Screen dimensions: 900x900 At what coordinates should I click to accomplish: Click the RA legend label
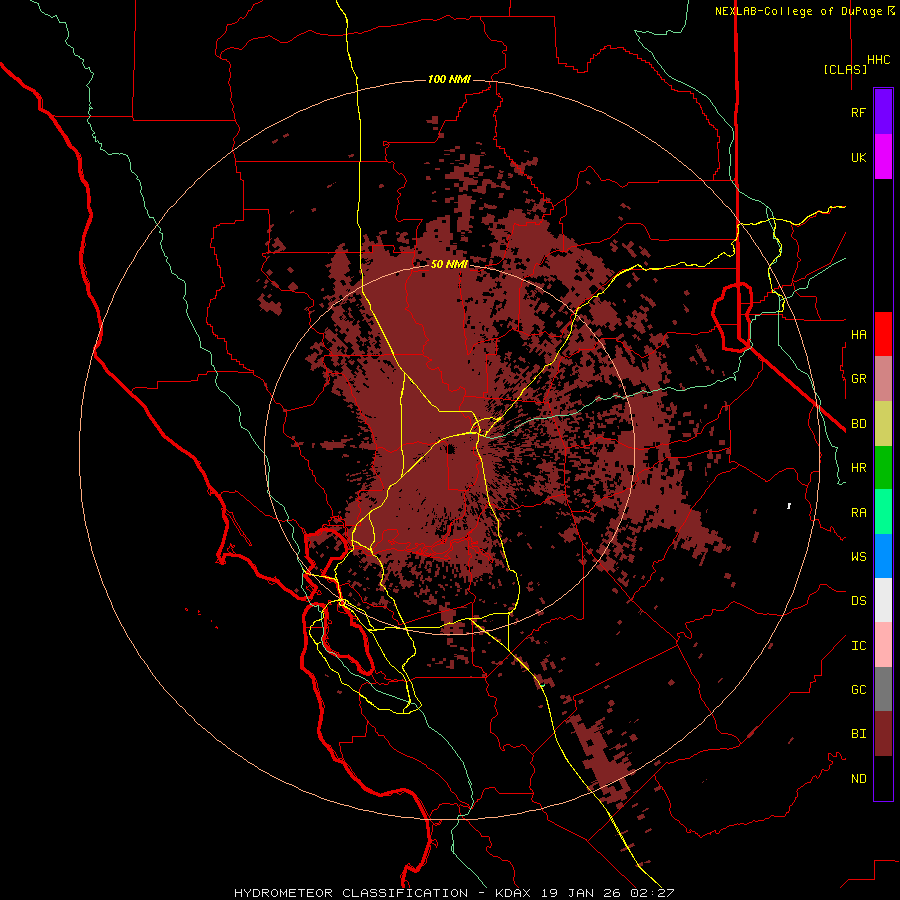pyautogui.click(x=858, y=513)
